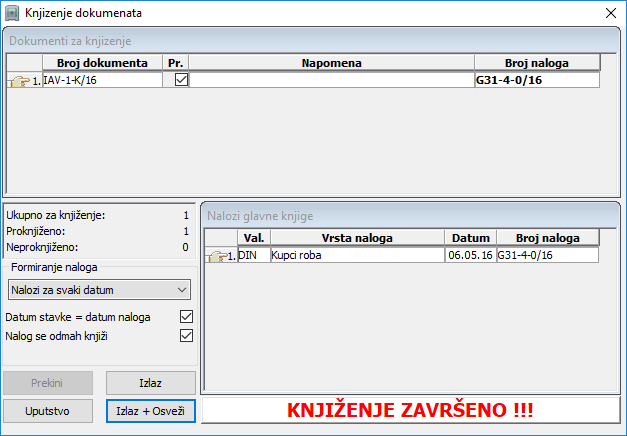Open Uputstvo instructions button

coord(47,411)
